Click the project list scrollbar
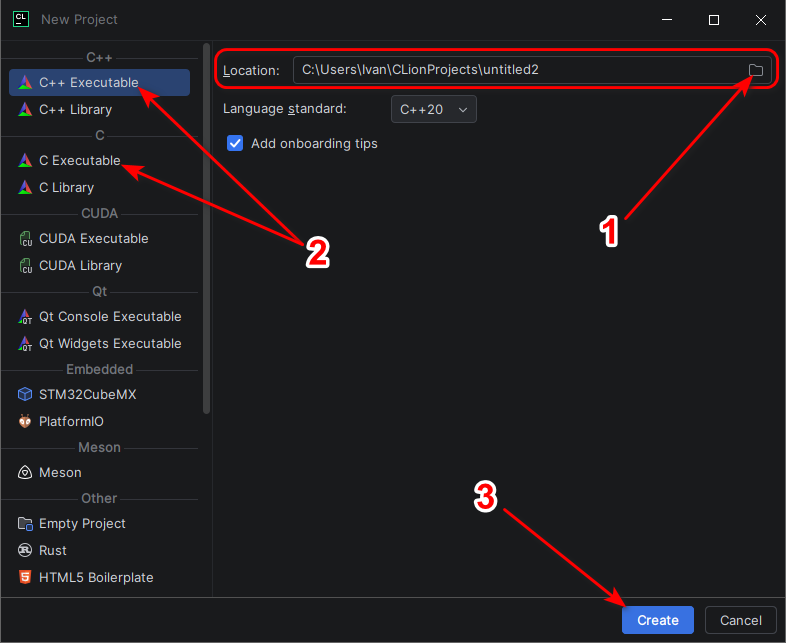 click(x=206, y=229)
